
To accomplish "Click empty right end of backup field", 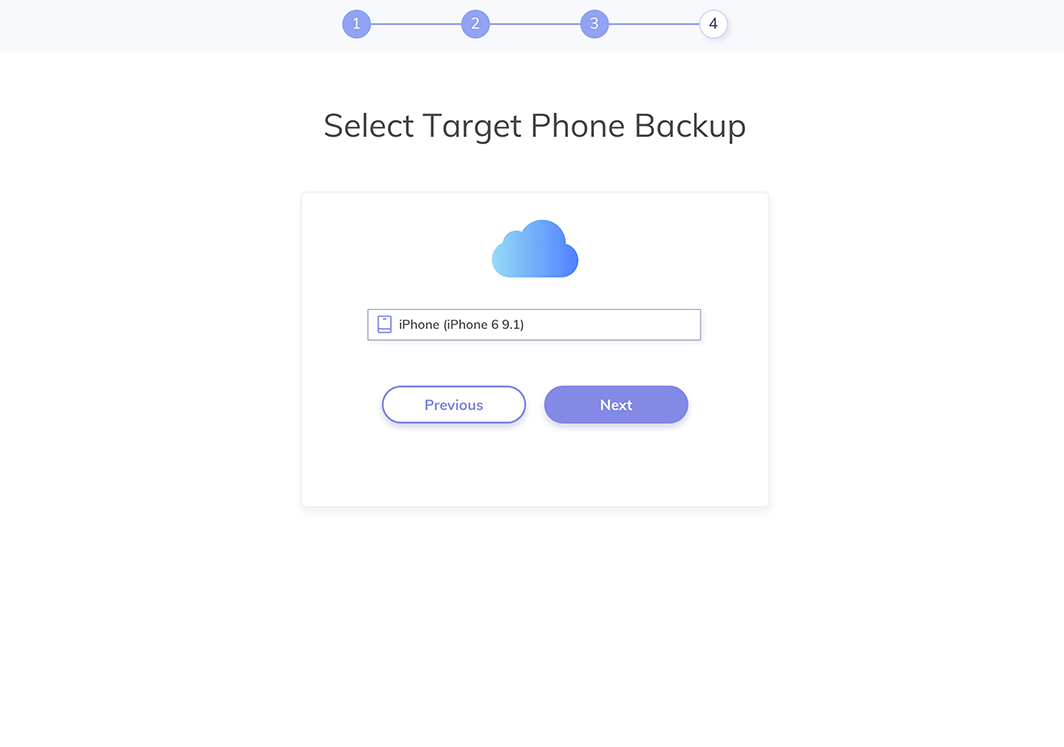I will 645,324.
